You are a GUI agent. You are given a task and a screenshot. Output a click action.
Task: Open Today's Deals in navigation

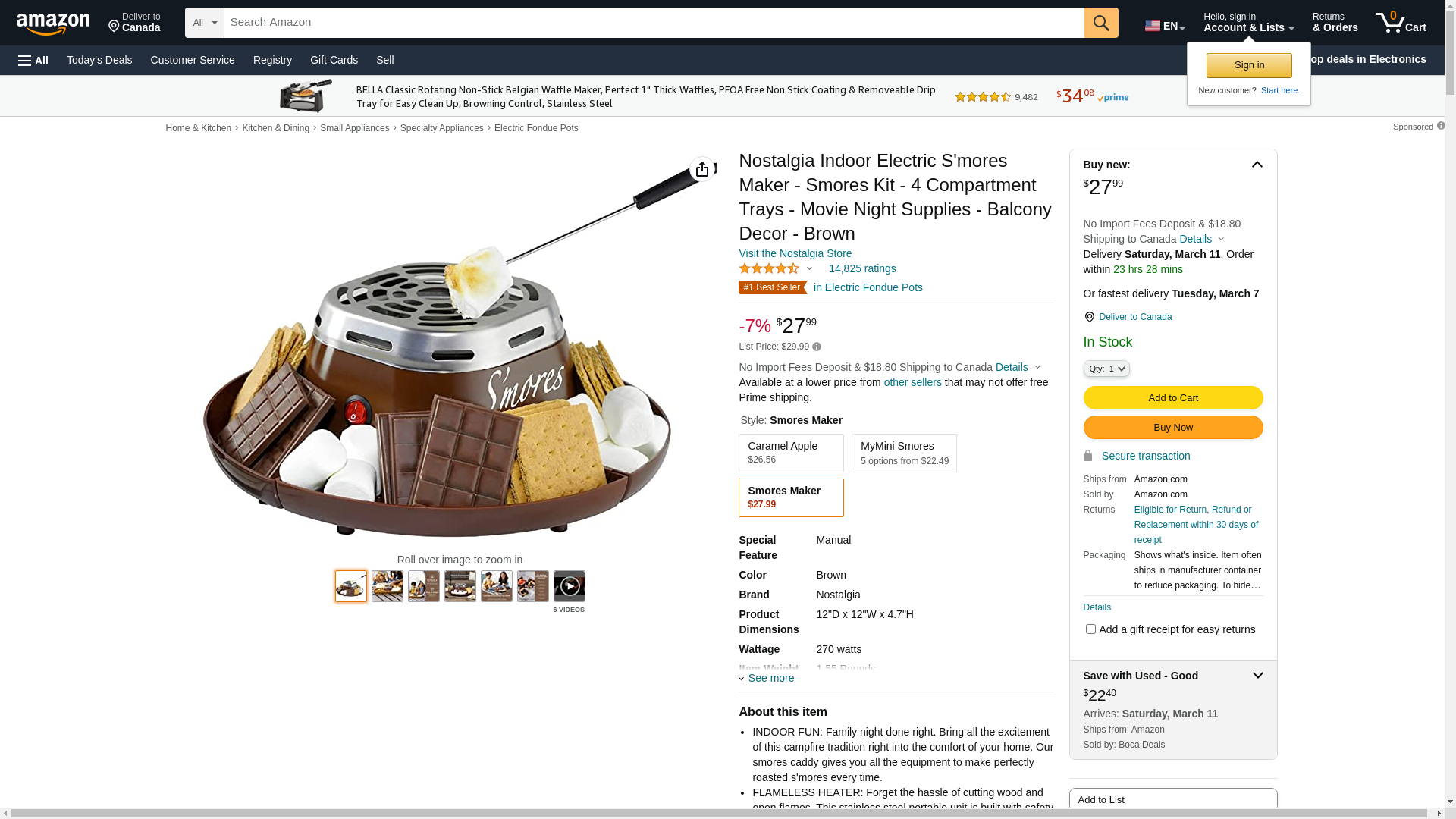[x=99, y=60]
